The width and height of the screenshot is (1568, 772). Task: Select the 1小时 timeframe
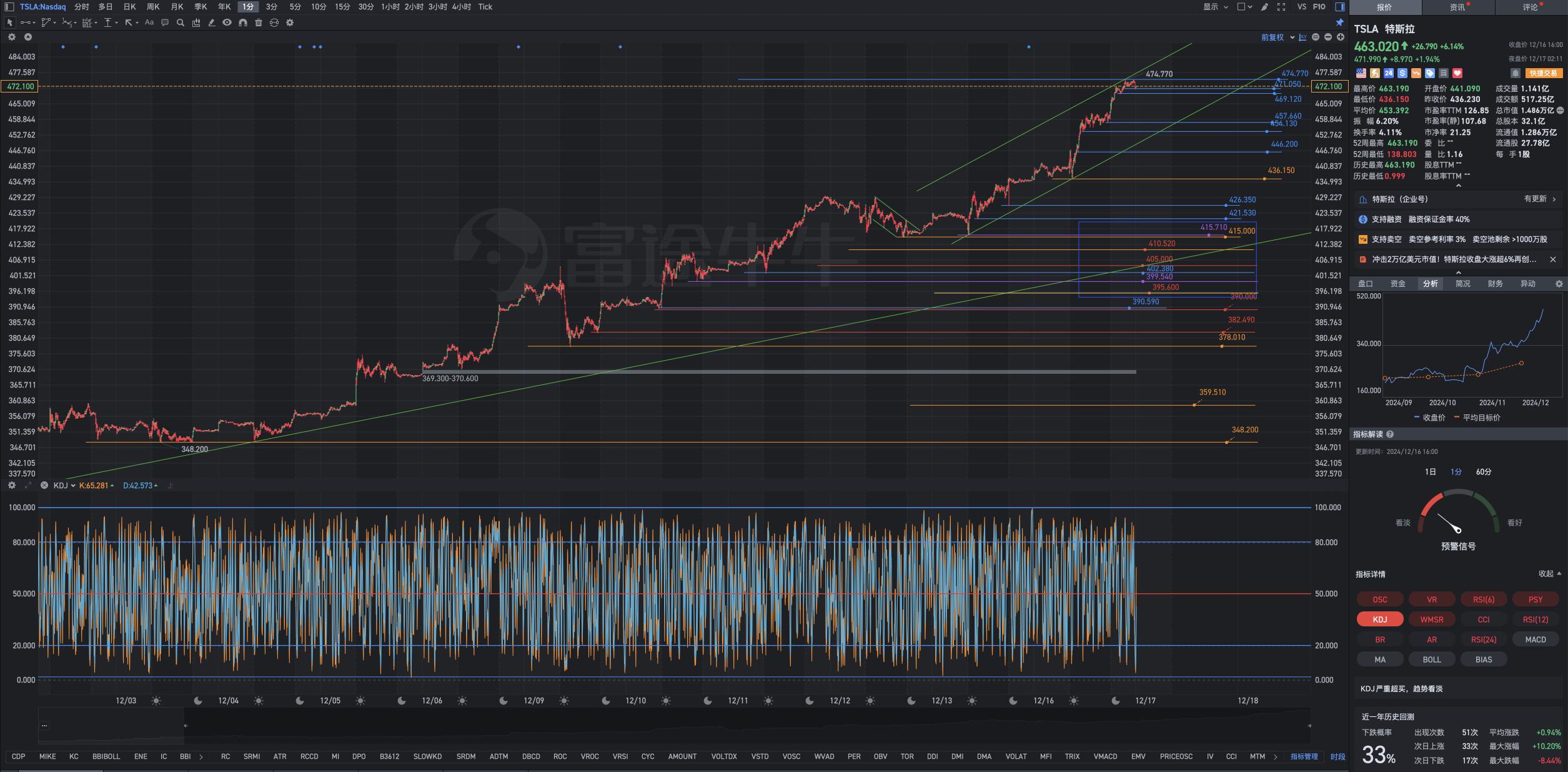click(390, 7)
